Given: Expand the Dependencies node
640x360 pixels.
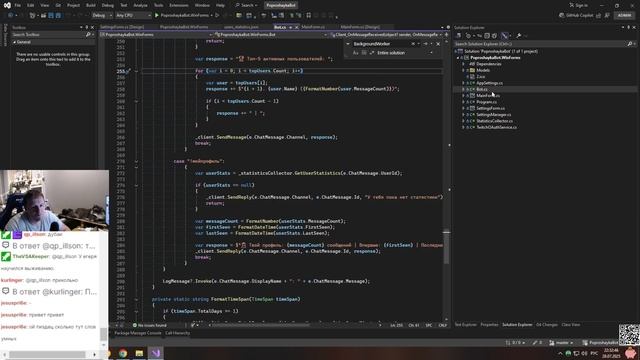Looking at the screenshot, I should pos(463,64).
